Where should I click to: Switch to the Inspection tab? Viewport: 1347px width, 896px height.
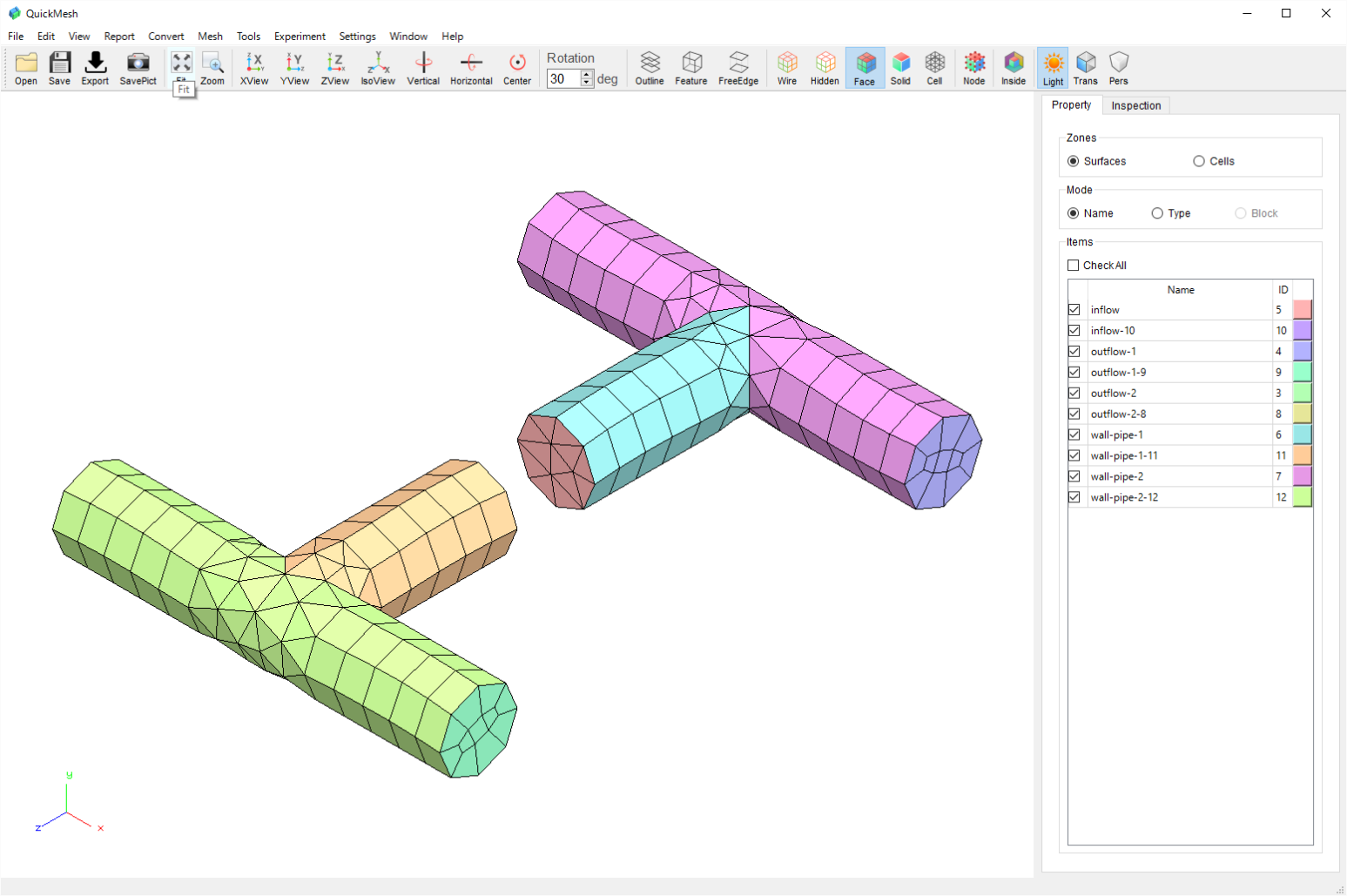[x=1135, y=105]
